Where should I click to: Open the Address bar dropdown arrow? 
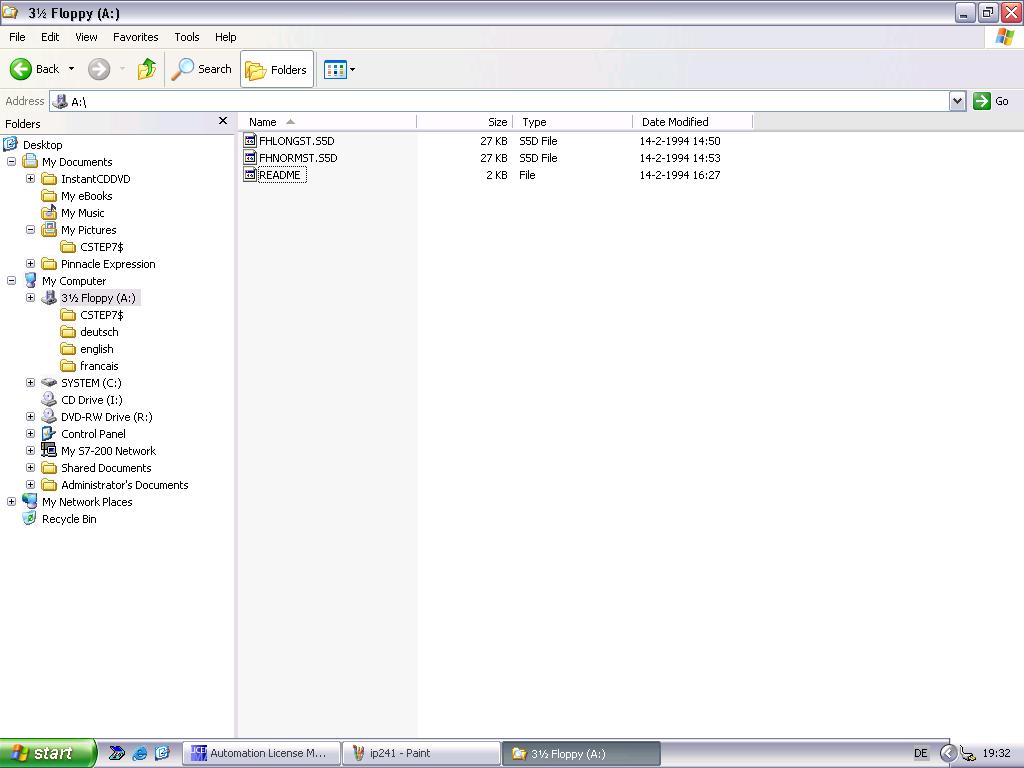pyautogui.click(x=957, y=101)
